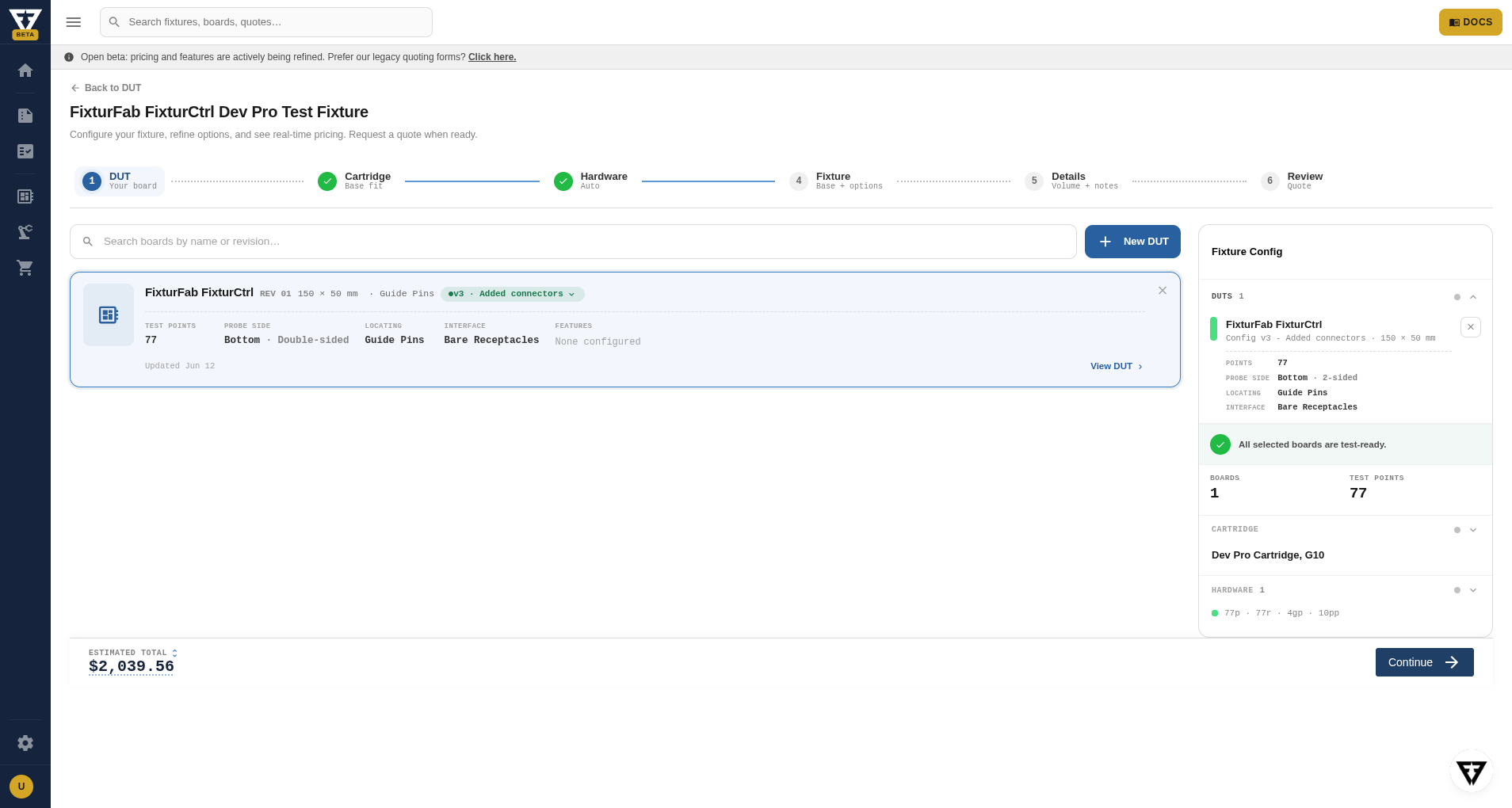Click the New DUT button
The width and height of the screenshot is (1512, 808).
1132,242
